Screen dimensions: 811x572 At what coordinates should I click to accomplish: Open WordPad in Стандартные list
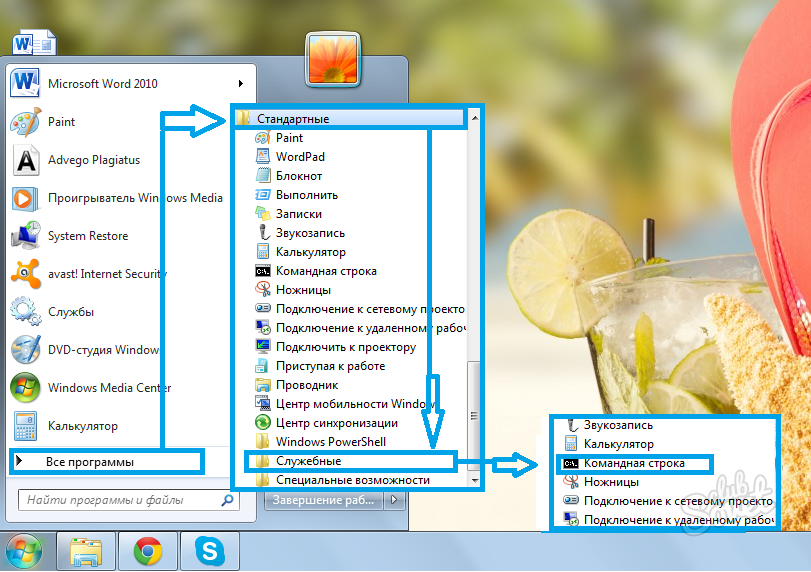point(300,157)
